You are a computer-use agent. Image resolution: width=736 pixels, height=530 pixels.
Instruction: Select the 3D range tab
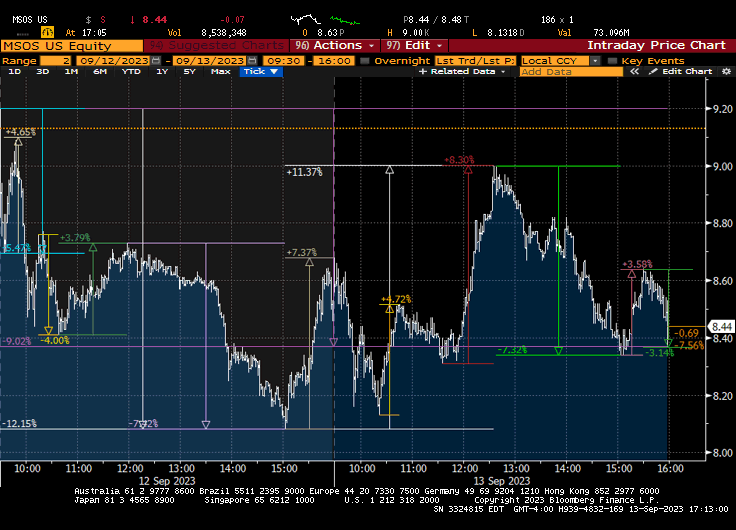[43, 71]
